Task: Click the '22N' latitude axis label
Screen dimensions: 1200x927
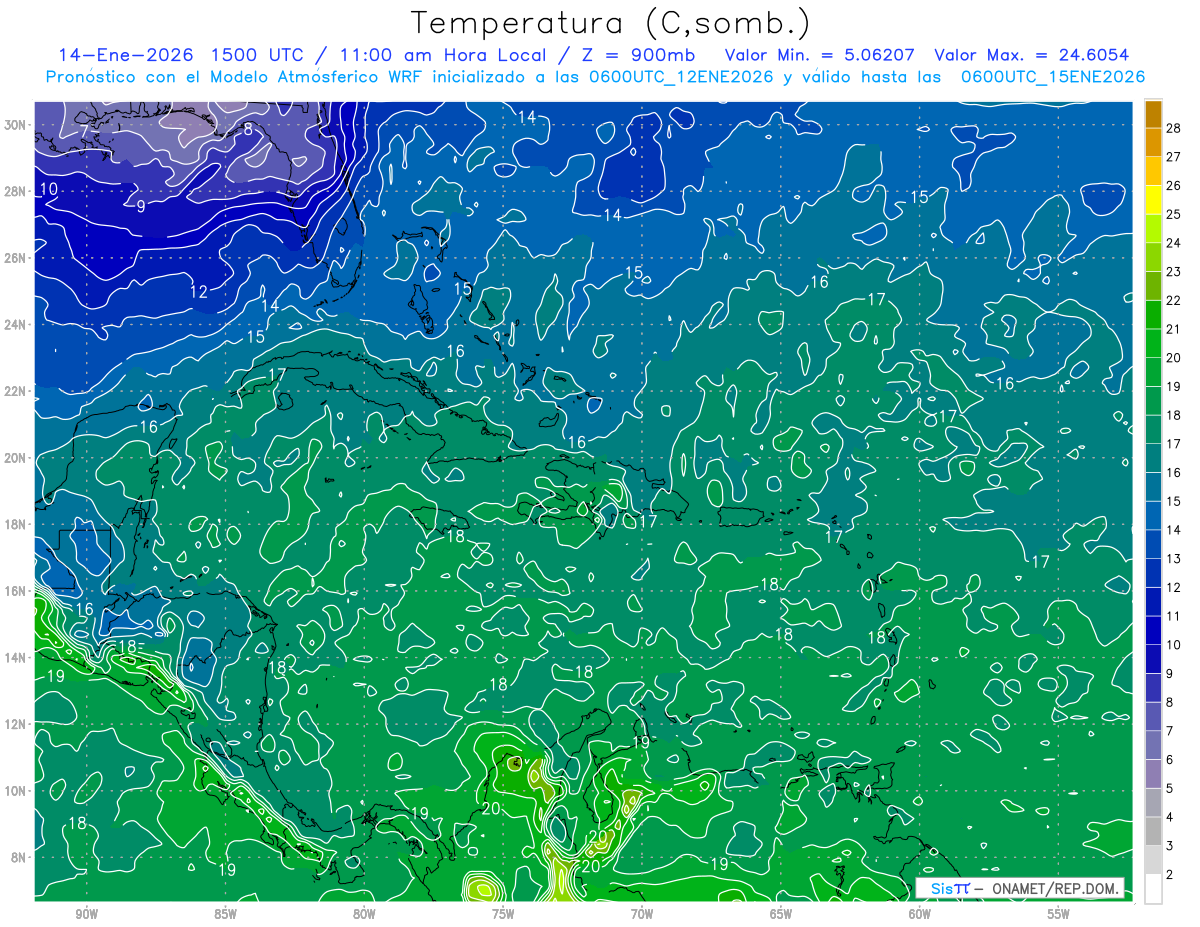Action: point(15,391)
